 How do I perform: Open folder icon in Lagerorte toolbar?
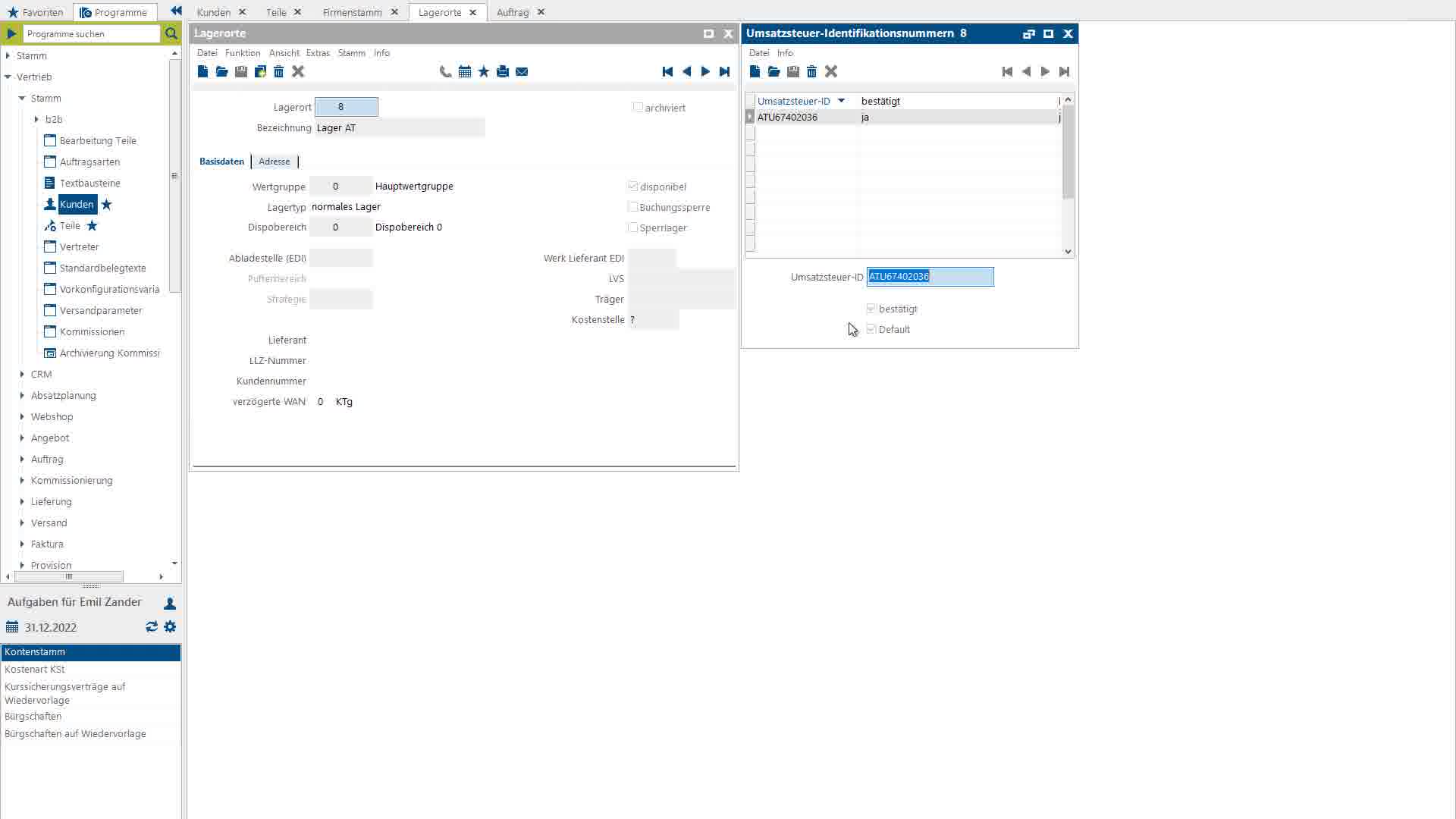[221, 71]
